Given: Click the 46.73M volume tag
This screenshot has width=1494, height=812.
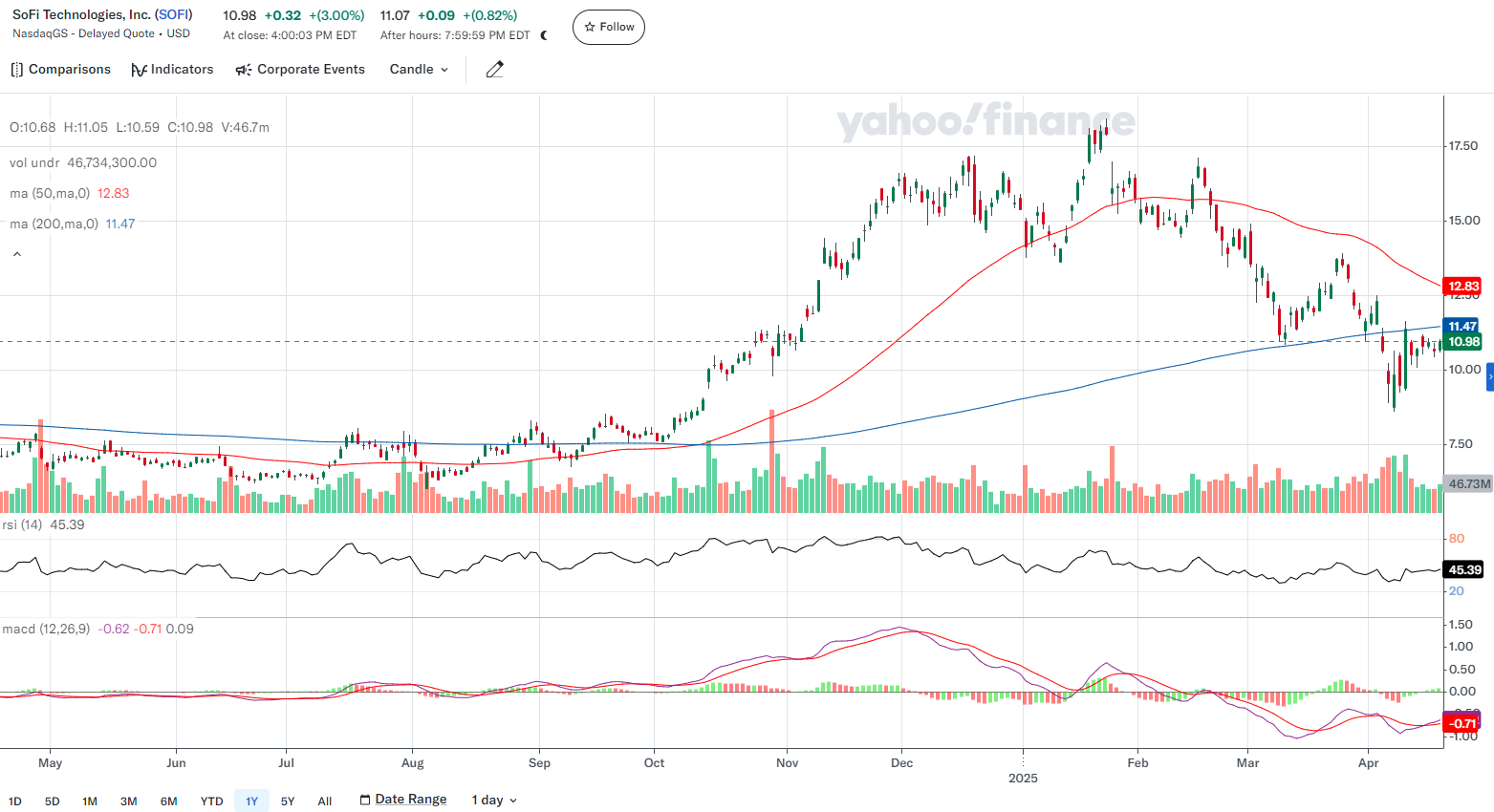Looking at the screenshot, I should pos(1468,483).
